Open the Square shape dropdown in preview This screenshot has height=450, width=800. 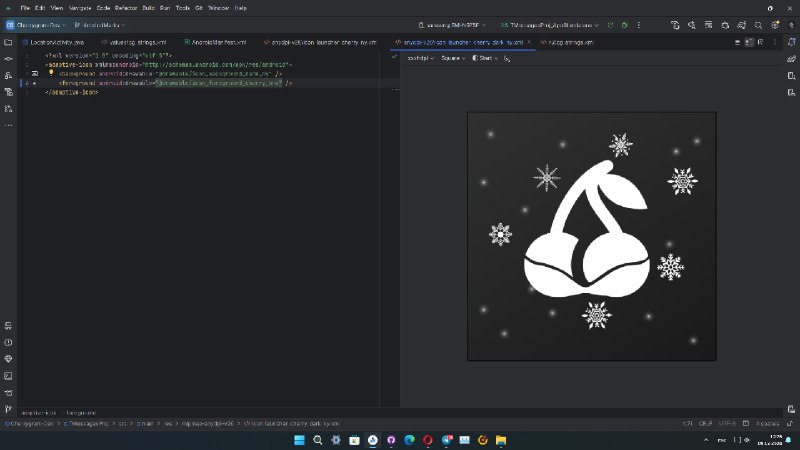(453, 58)
